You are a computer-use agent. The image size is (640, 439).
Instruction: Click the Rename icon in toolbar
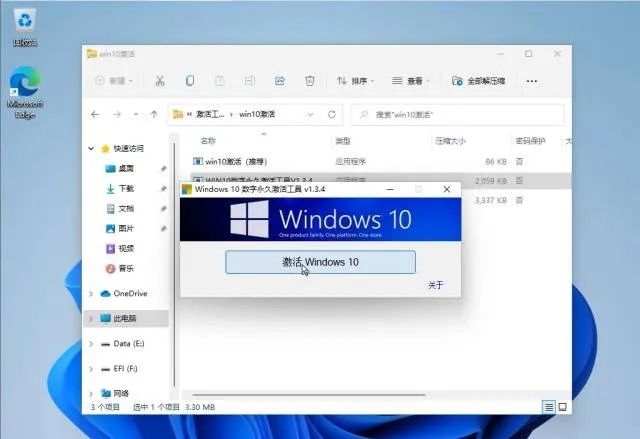249,81
